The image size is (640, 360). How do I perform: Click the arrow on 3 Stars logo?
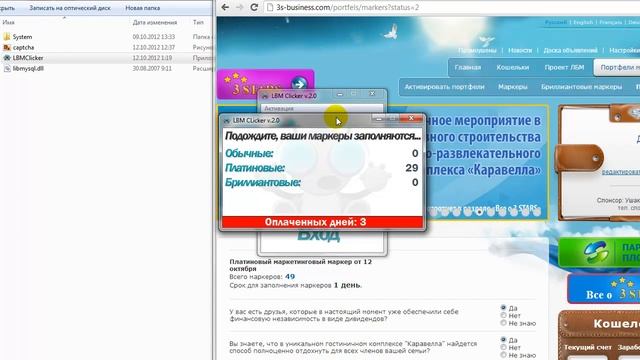tap(299, 84)
